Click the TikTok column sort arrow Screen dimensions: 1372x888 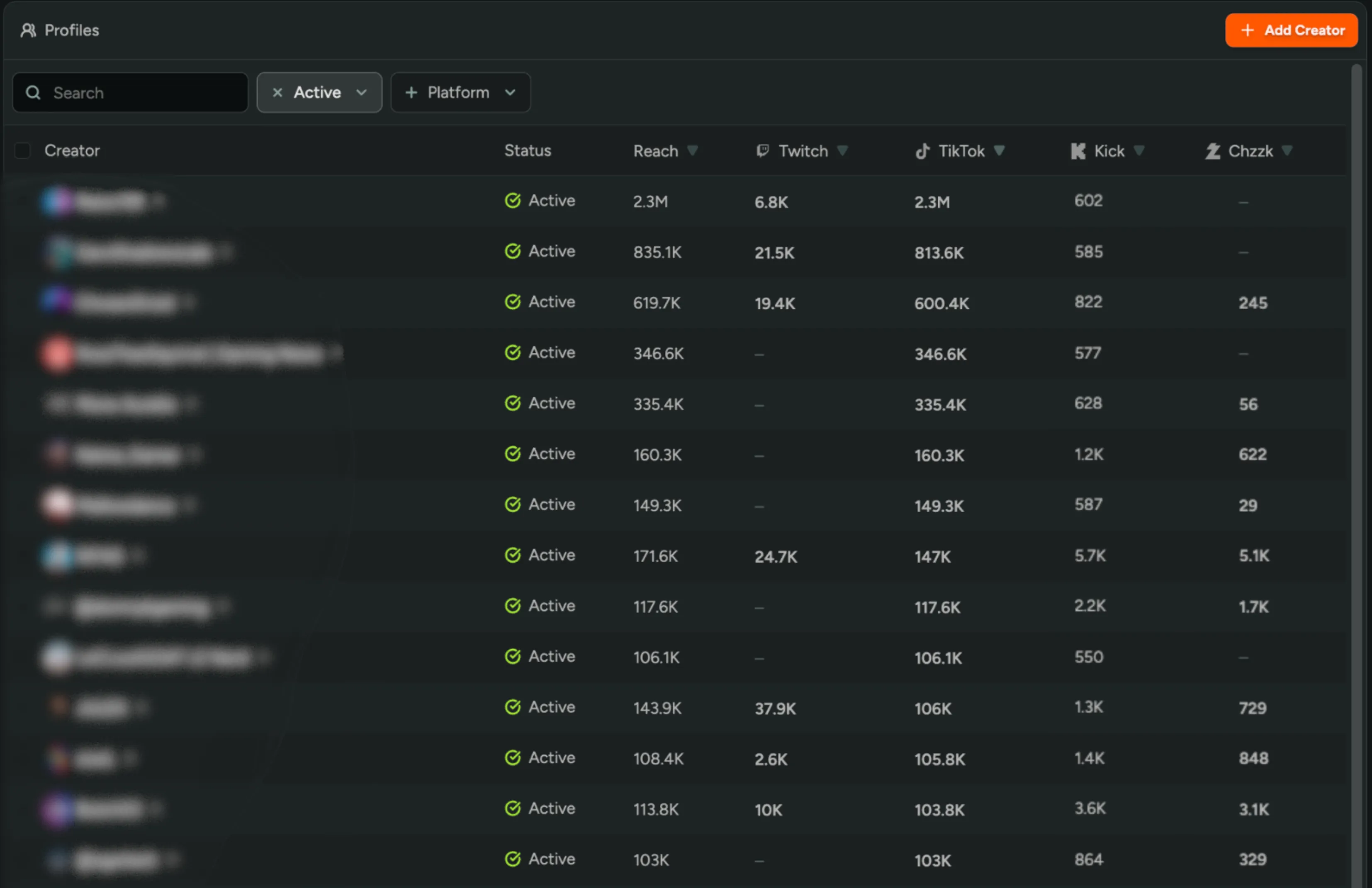[1000, 150]
